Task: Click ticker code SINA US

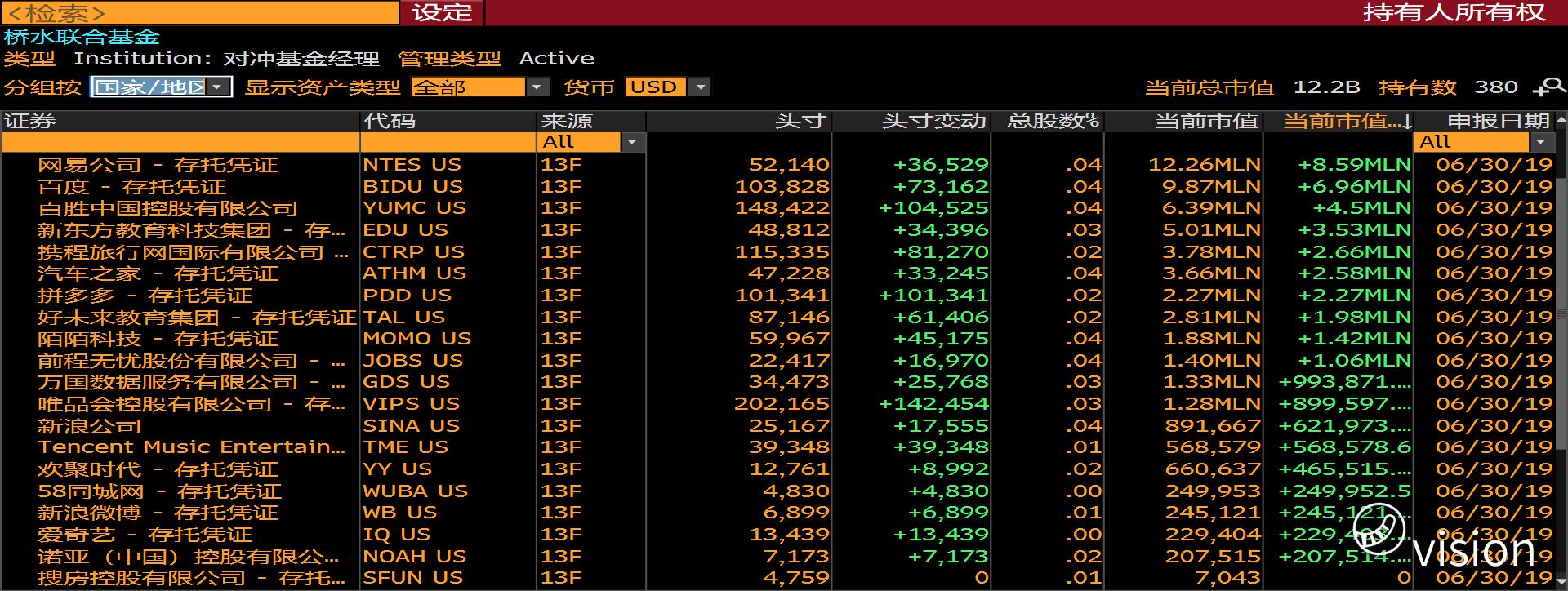Action: pos(412,426)
